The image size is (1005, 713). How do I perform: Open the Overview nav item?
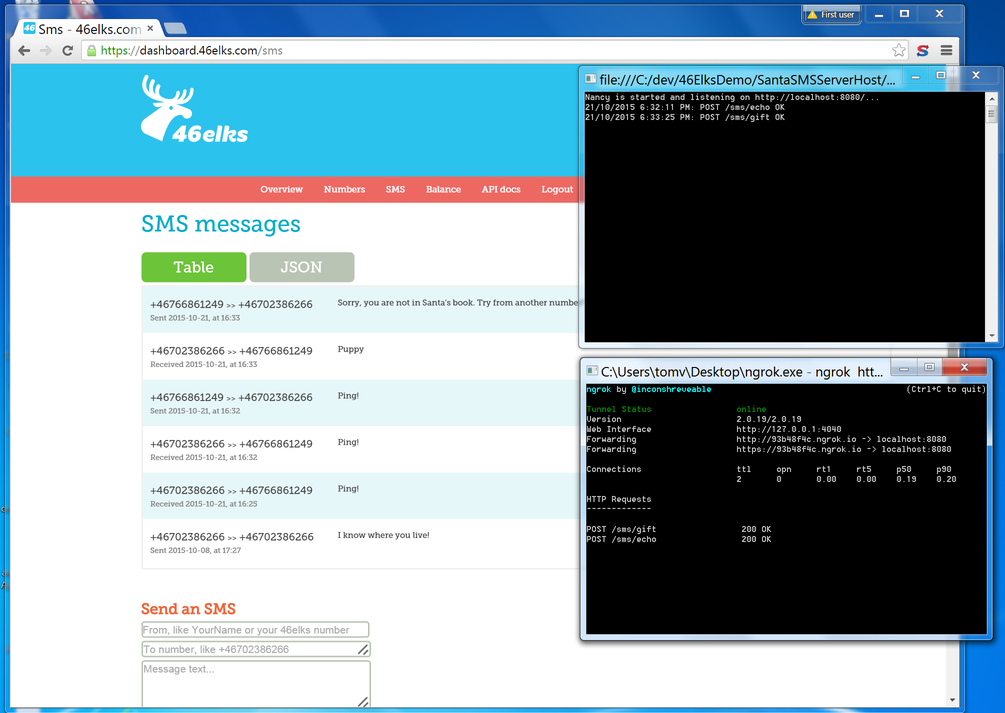(x=281, y=189)
